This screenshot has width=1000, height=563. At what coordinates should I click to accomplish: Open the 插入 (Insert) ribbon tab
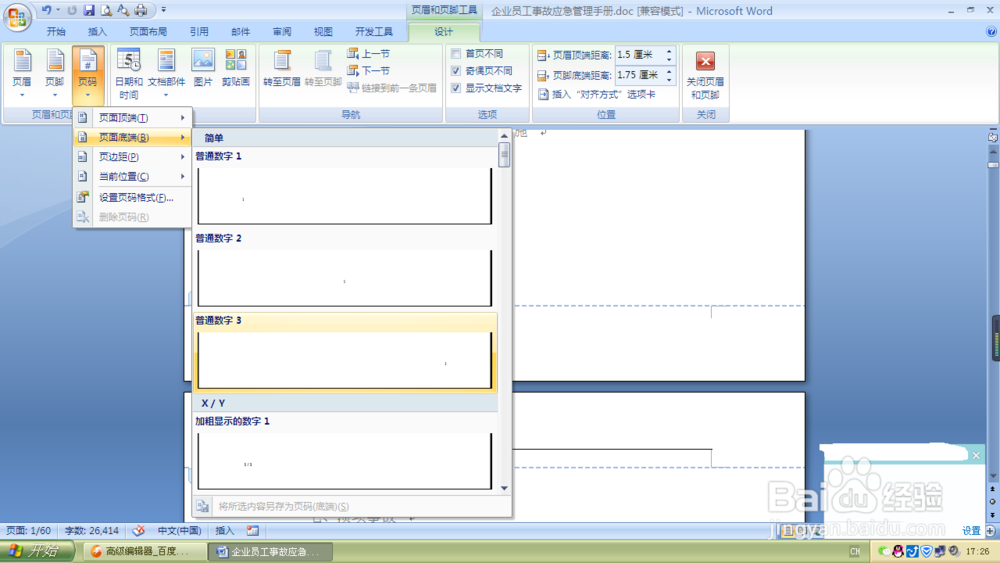coord(97,31)
